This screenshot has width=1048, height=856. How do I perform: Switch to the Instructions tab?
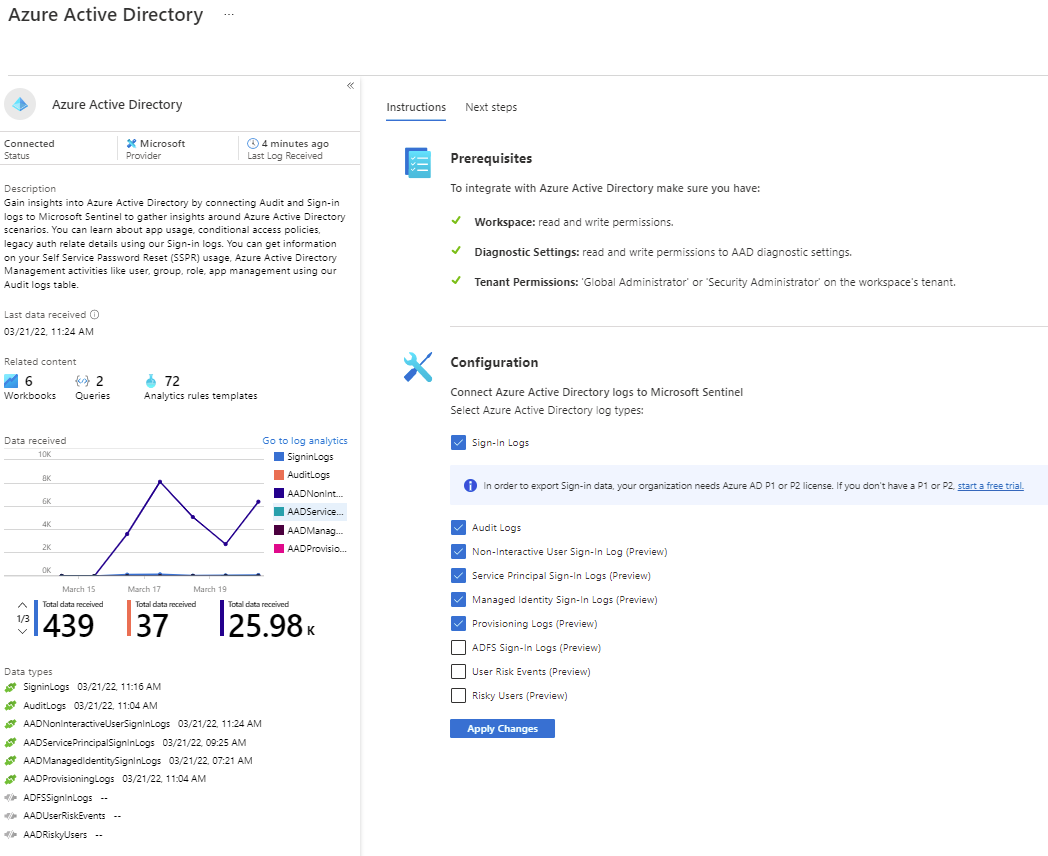point(416,107)
